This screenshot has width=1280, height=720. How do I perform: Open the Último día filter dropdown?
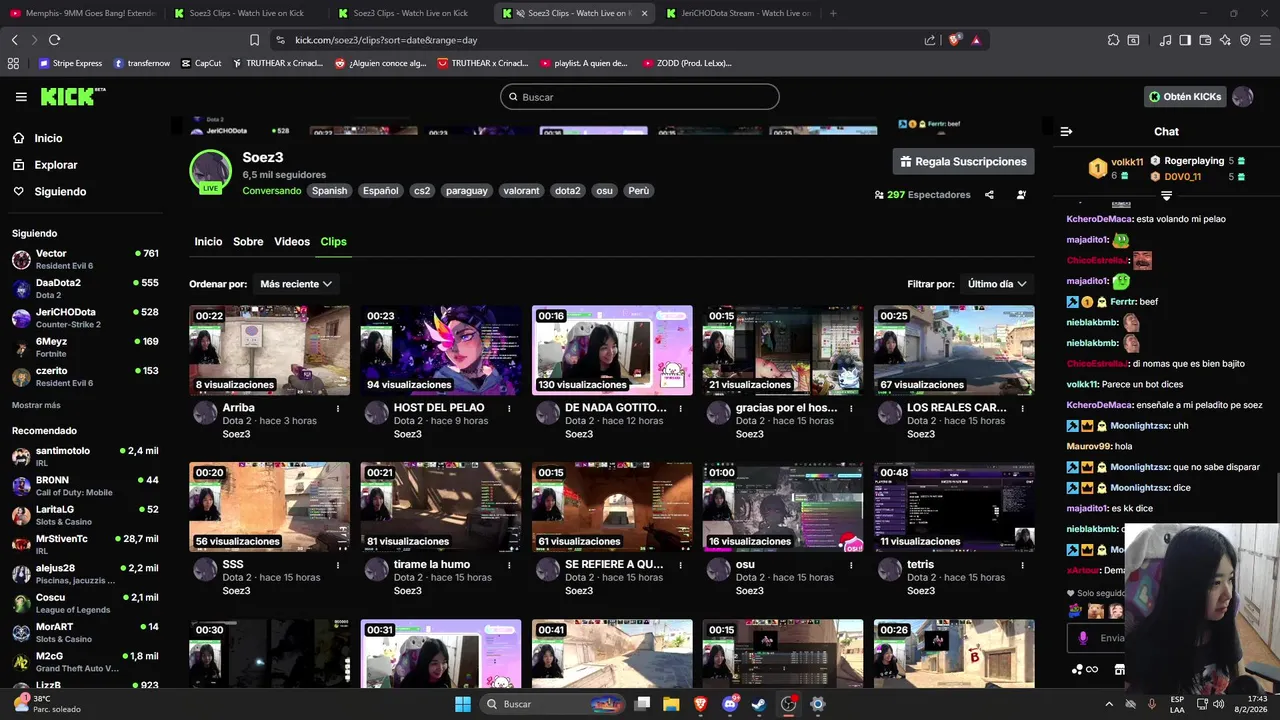997,284
